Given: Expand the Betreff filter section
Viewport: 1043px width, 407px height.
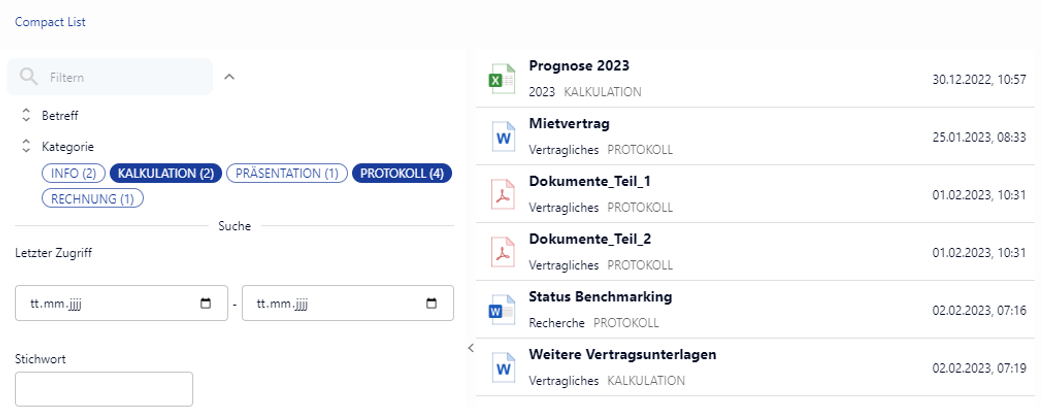Looking at the screenshot, I should 26,116.
